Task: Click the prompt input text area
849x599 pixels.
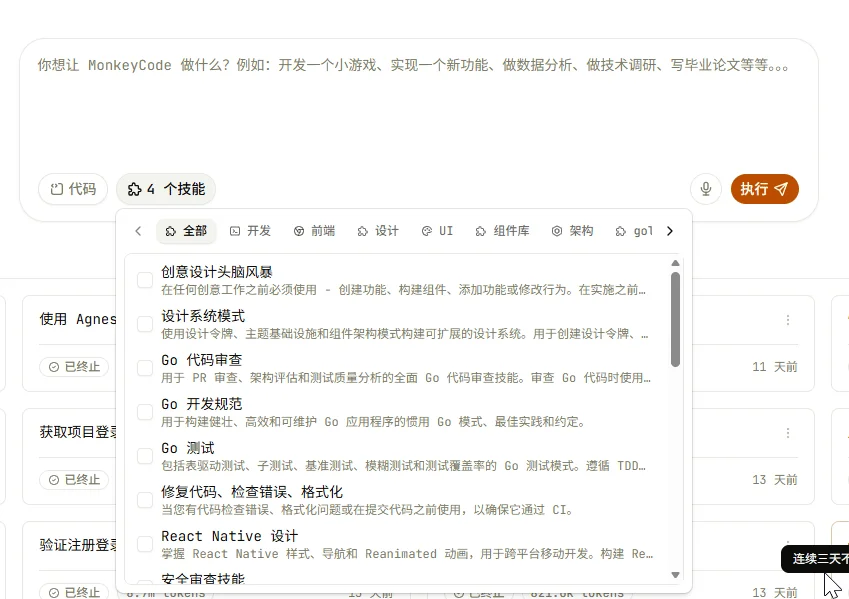Action: click(418, 106)
